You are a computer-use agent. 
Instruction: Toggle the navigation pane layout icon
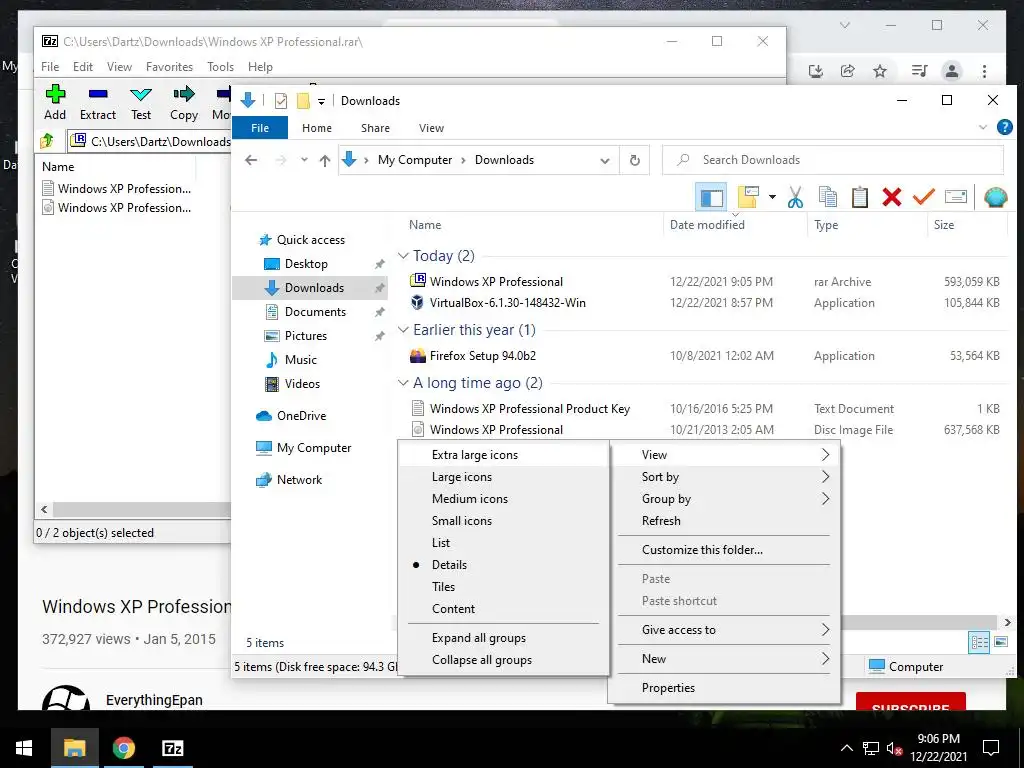click(711, 197)
